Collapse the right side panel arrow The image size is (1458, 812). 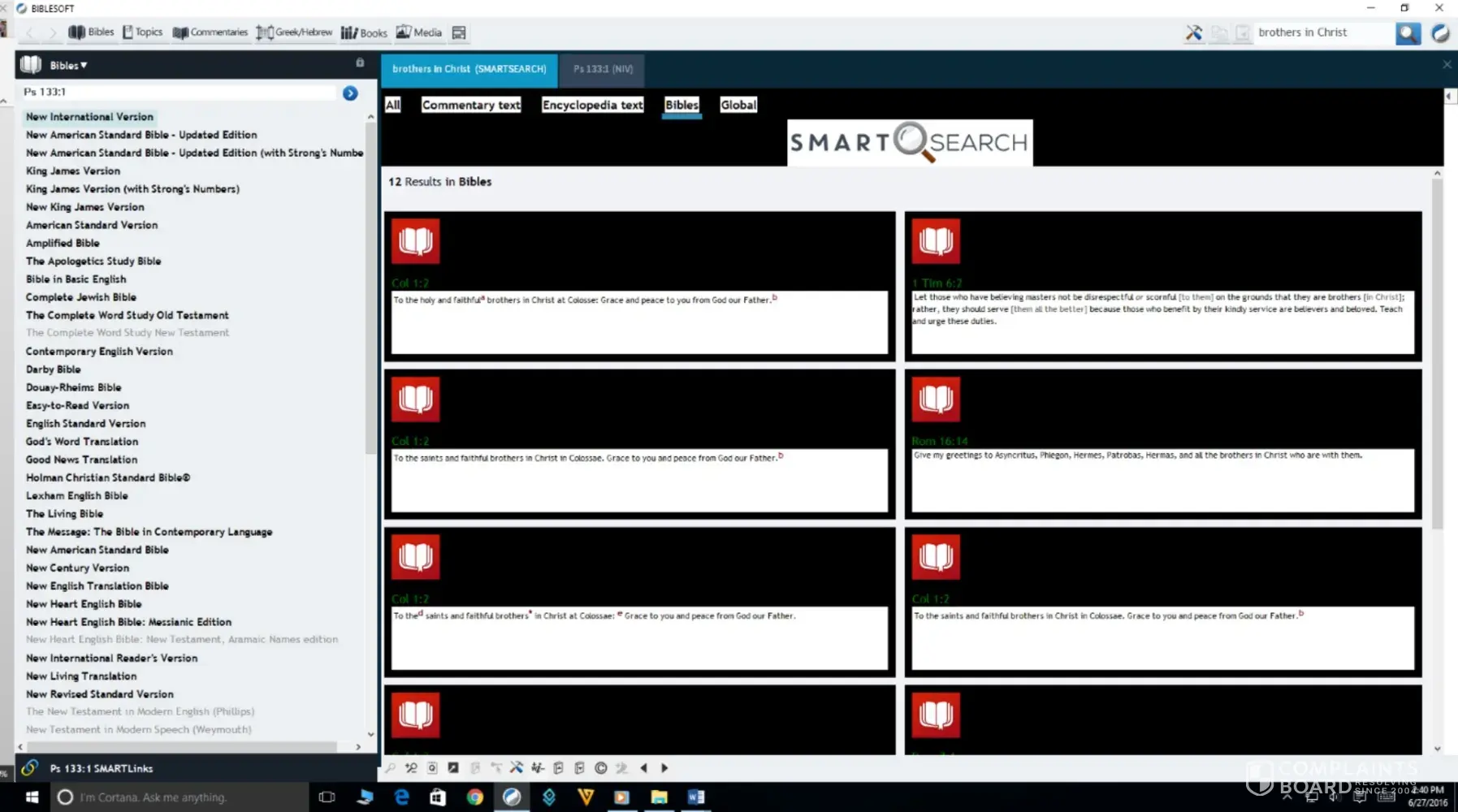[x=1448, y=97]
